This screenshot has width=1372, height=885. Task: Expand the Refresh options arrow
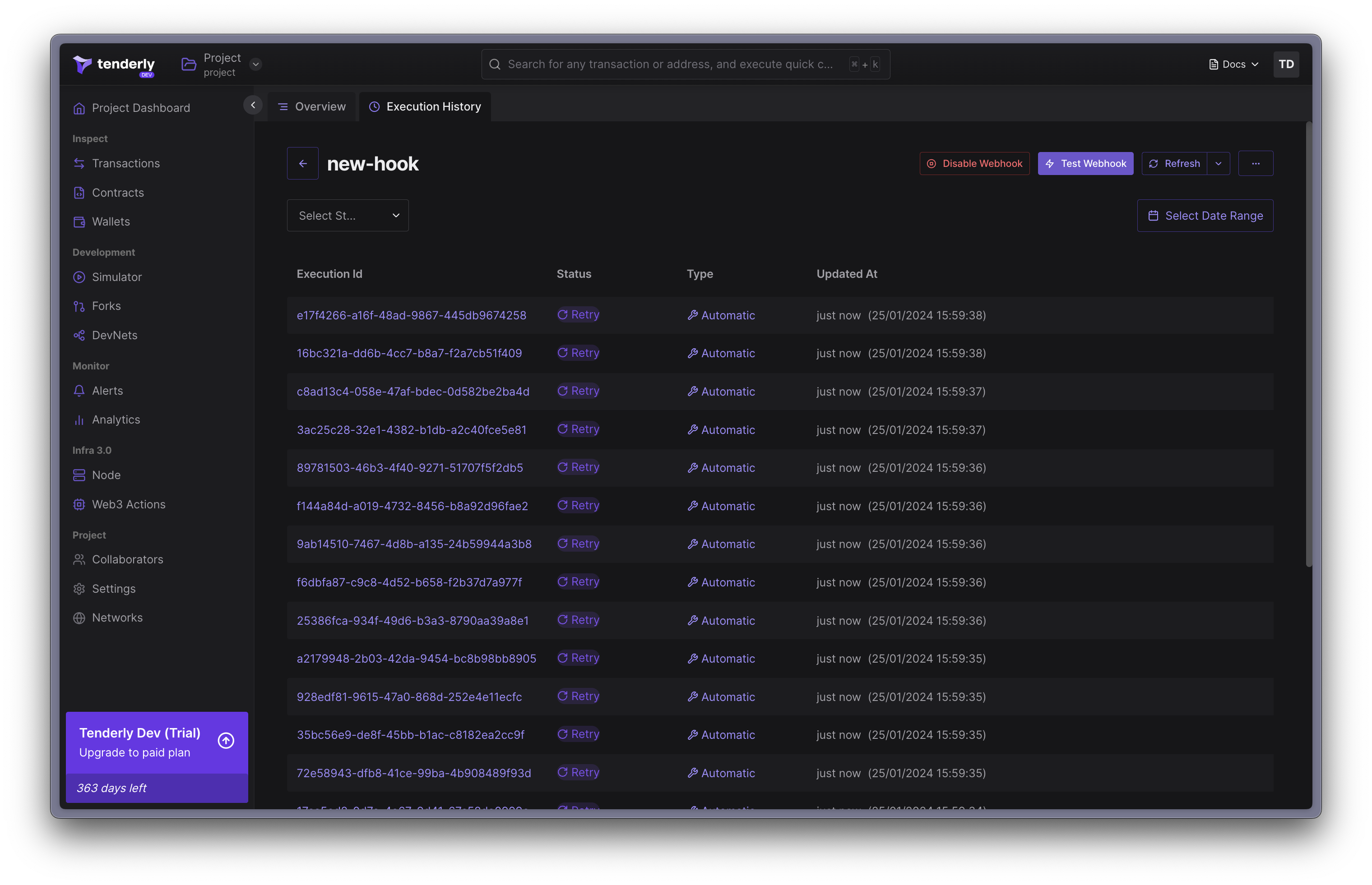point(1219,164)
